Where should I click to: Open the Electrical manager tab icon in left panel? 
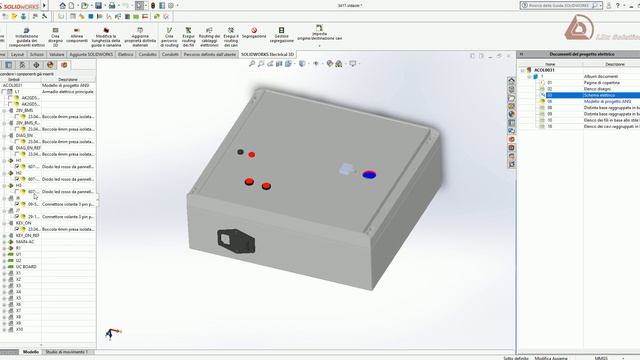(x=64, y=65)
